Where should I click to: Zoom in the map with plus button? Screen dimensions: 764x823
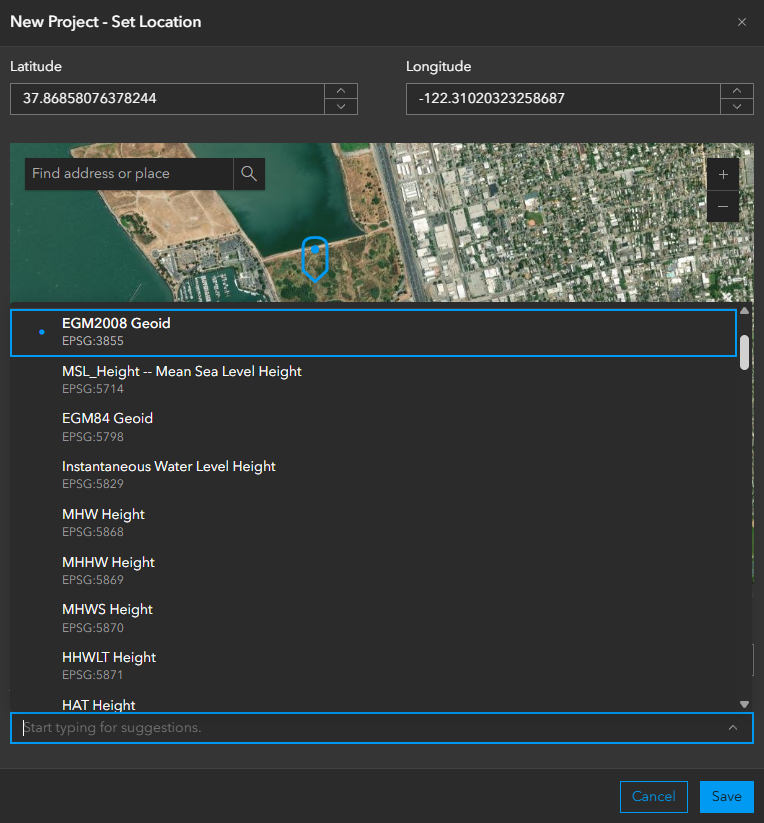pos(723,174)
